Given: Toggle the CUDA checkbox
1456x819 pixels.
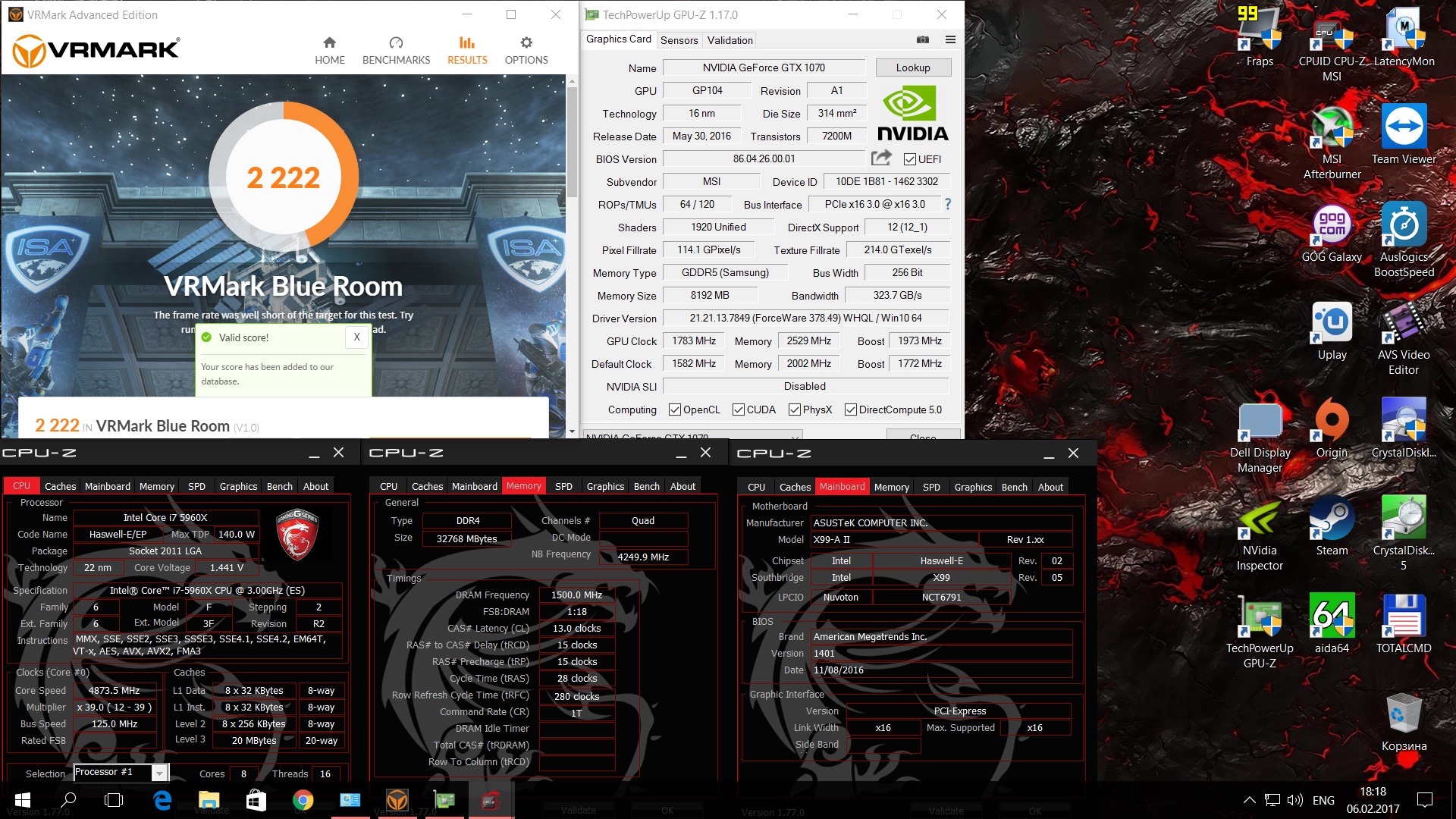Looking at the screenshot, I should pos(739,409).
